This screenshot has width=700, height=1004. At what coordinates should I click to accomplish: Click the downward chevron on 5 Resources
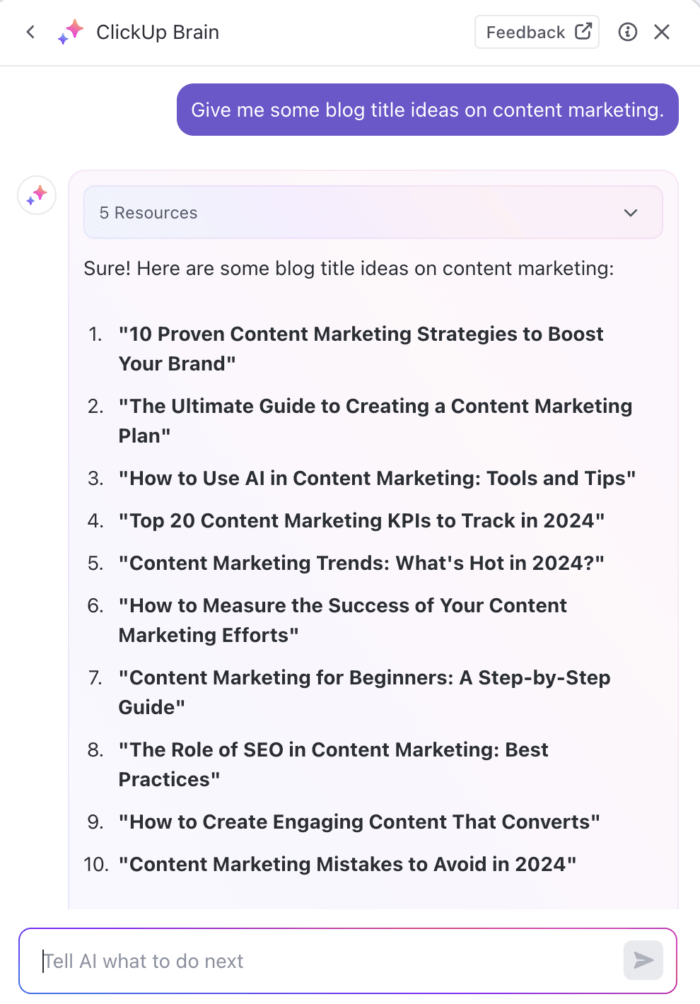[x=631, y=213]
